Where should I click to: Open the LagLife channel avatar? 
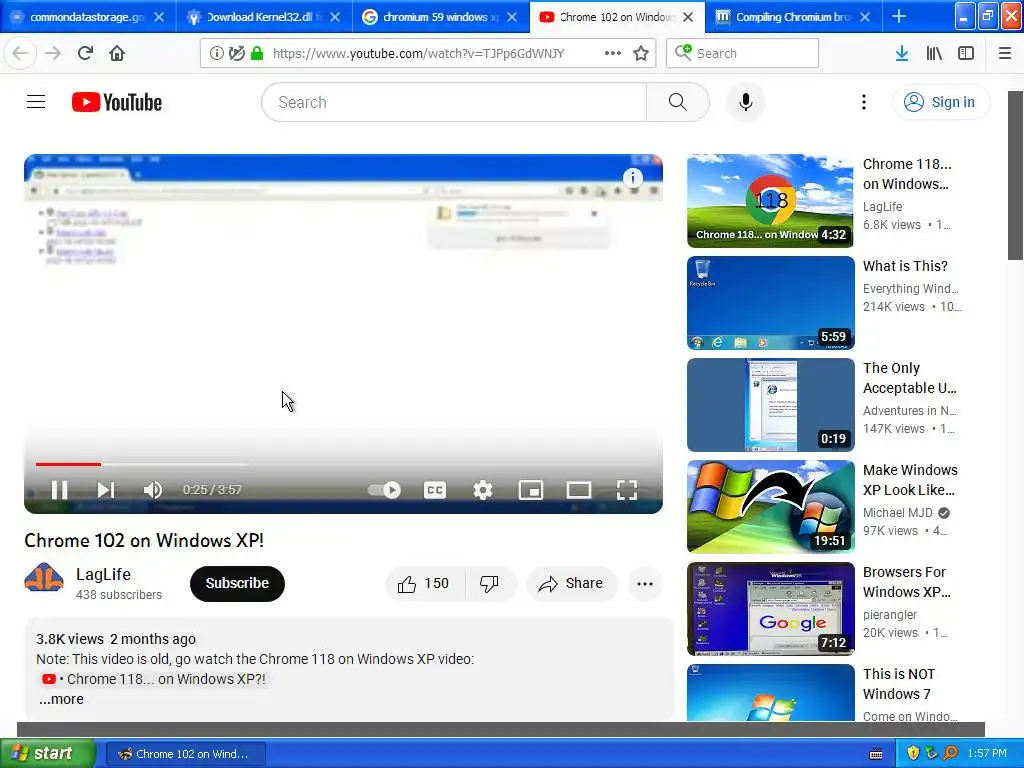click(x=44, y=577)
